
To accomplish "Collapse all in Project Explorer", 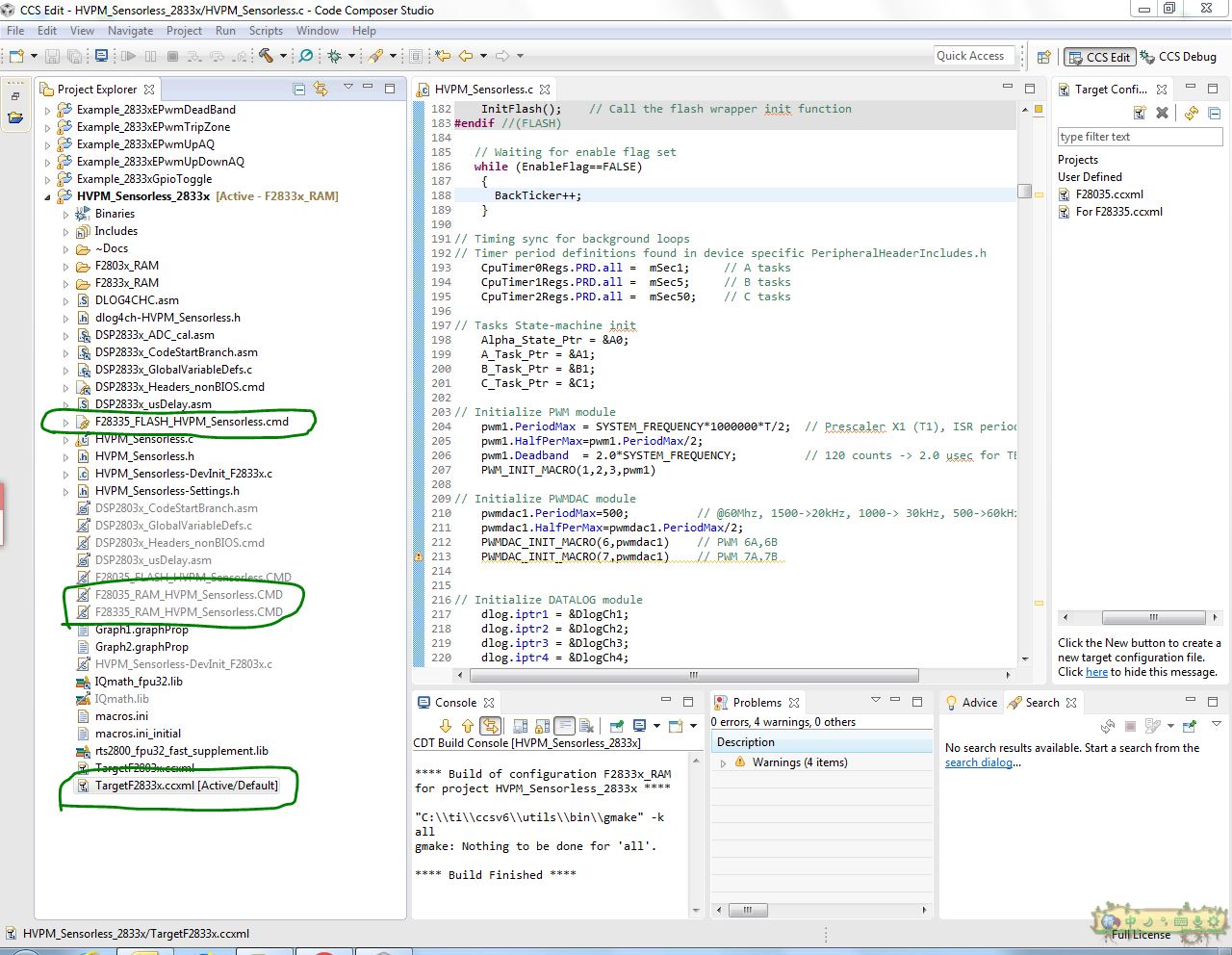I will [x=299, y=89].
